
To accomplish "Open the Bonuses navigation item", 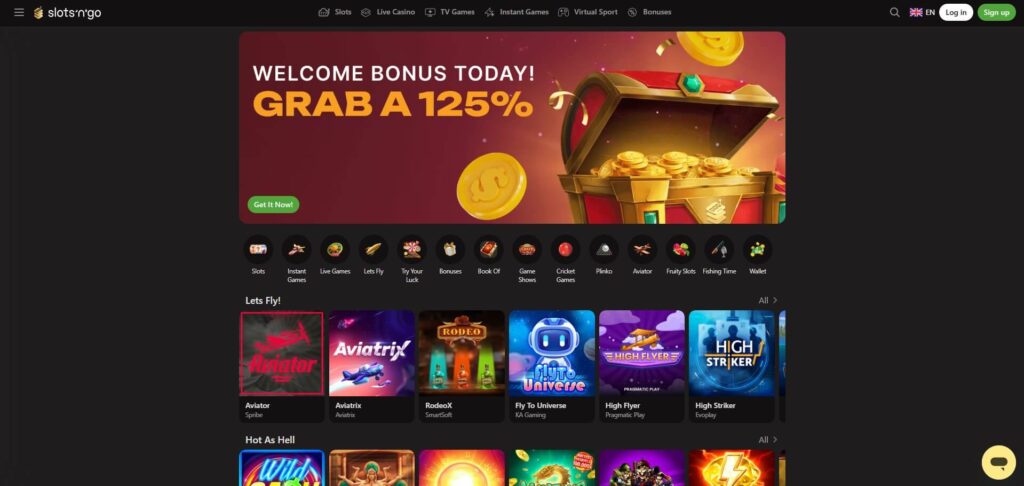I will 649,12.
